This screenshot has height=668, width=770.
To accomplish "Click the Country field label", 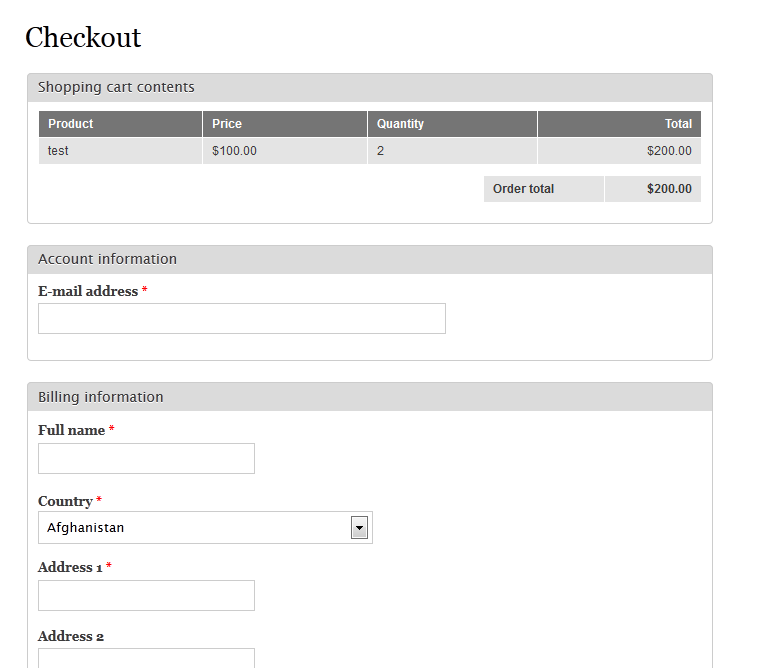I will (65, 501).
